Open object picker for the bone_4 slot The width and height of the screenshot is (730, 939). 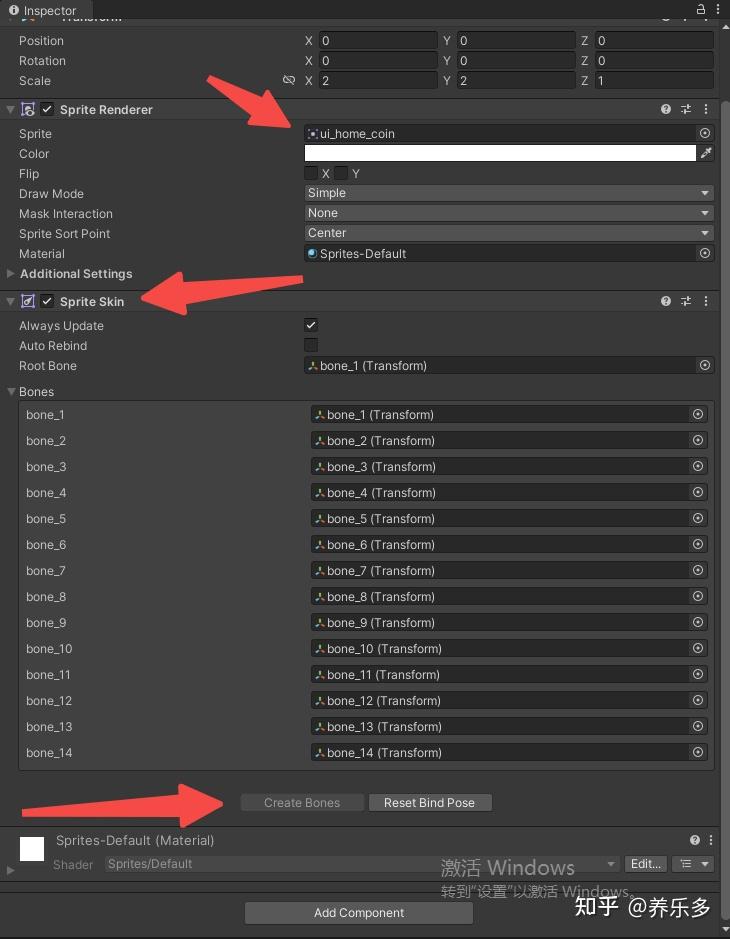coord(698,492)
